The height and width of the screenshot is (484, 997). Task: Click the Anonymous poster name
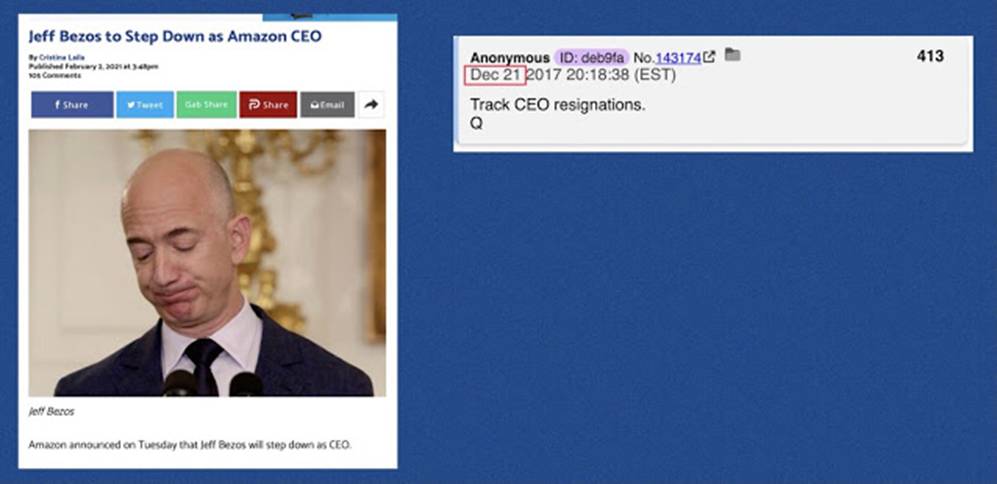pyautogui.click(x=510, y=58)
